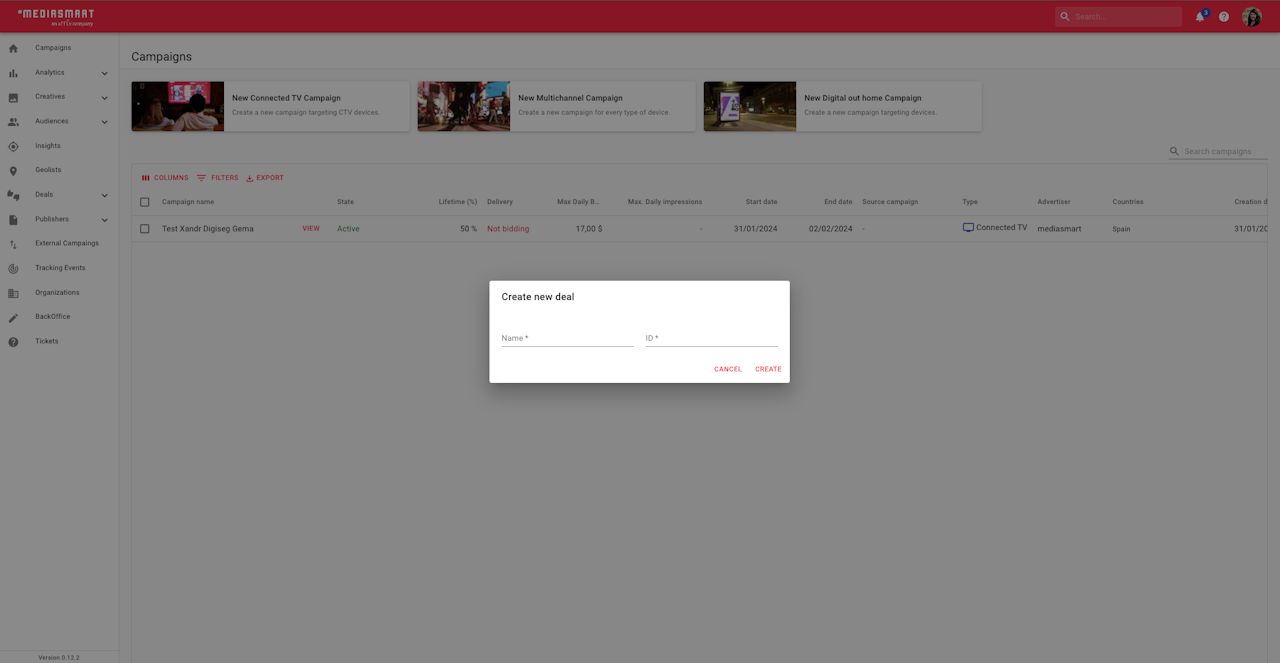Viewport: 1280px width, 663px height.
Task: Click the Tracking Events icon
Action: pyautogui.click(x=13, y=269)
